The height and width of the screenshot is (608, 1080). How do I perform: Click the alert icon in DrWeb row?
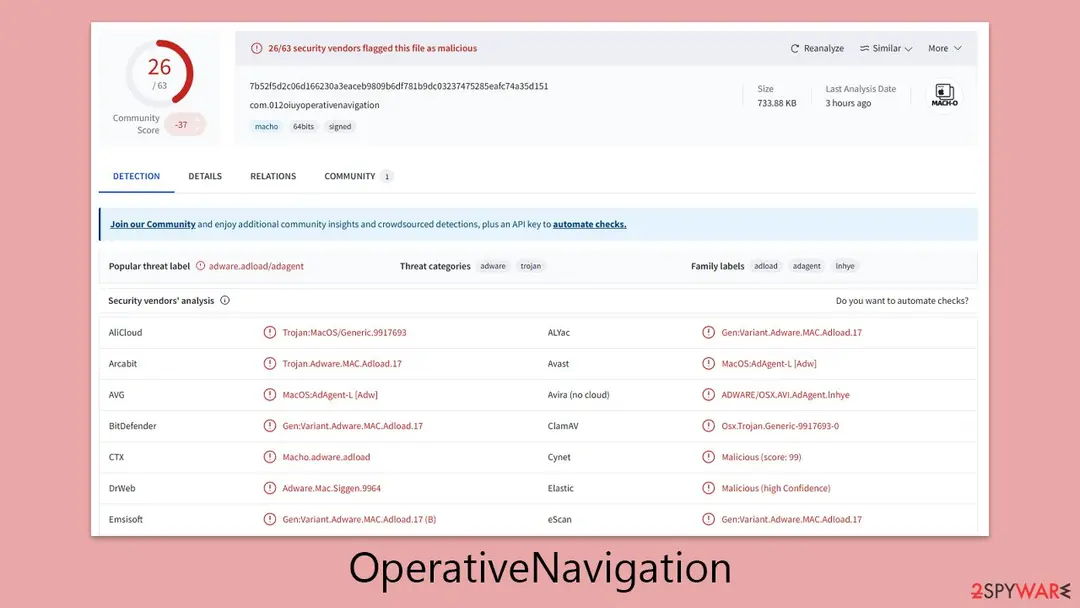[x=269, y=488]
